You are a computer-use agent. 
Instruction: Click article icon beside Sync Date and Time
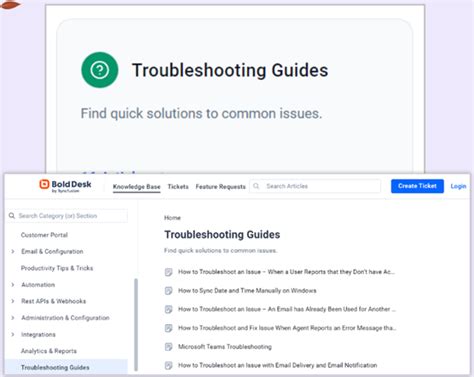(x=169, y=291)
